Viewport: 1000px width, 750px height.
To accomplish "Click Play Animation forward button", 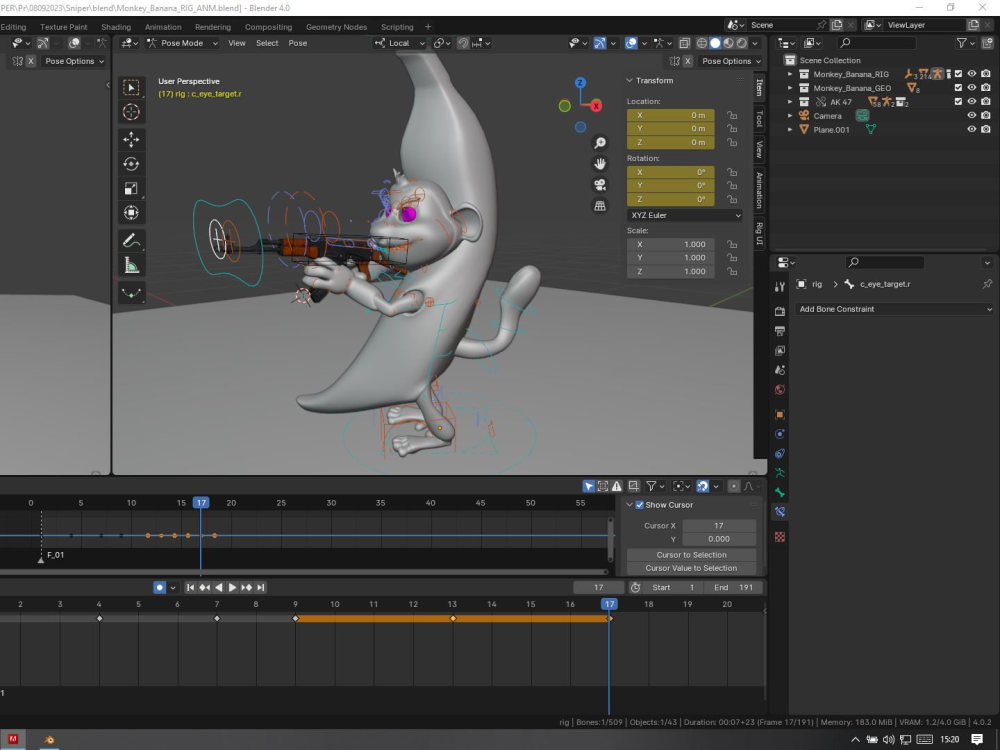I will tap(232, 587).
